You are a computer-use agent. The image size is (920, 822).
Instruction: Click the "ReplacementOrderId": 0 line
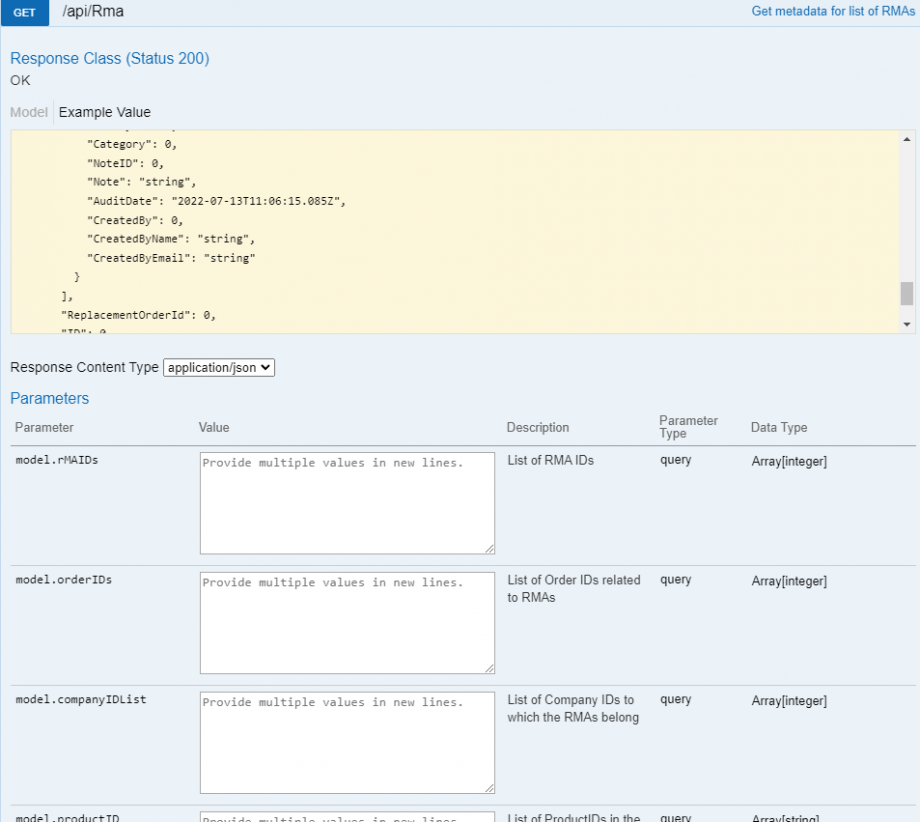tap(138, 315)
